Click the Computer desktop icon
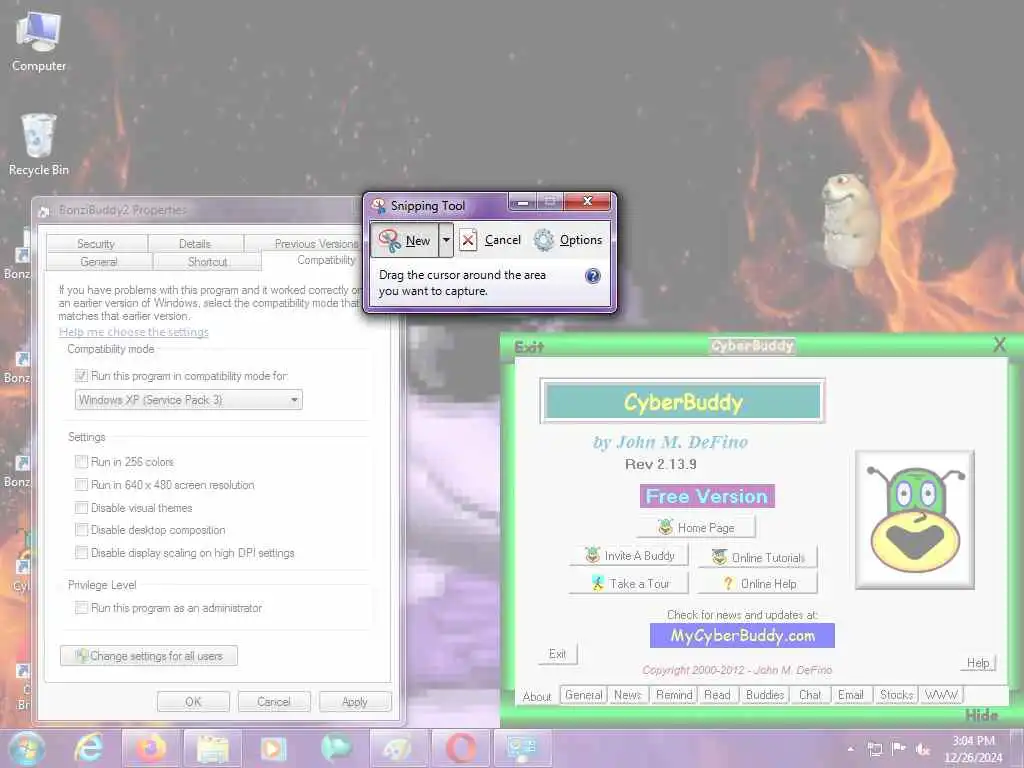Image resolution: width=1024 pixels, height=768 pixels. pos(39,42)
